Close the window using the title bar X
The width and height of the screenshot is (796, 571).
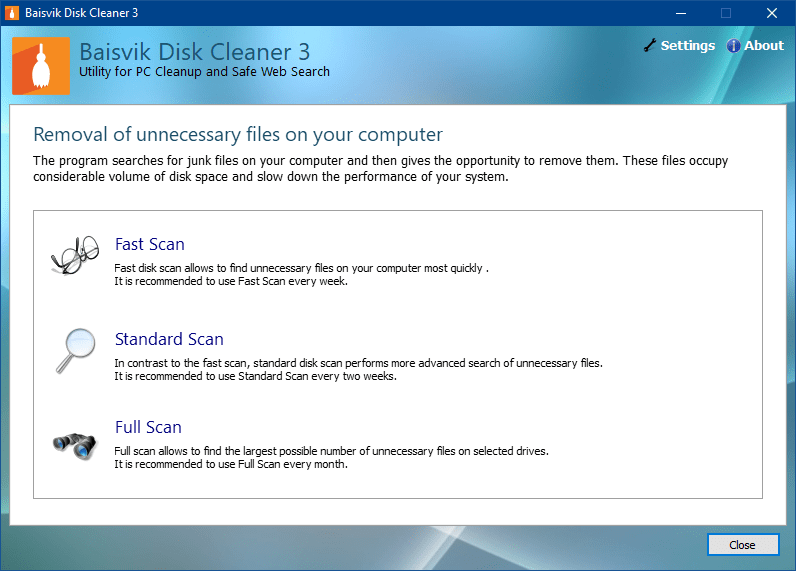(x=772, y=13)
